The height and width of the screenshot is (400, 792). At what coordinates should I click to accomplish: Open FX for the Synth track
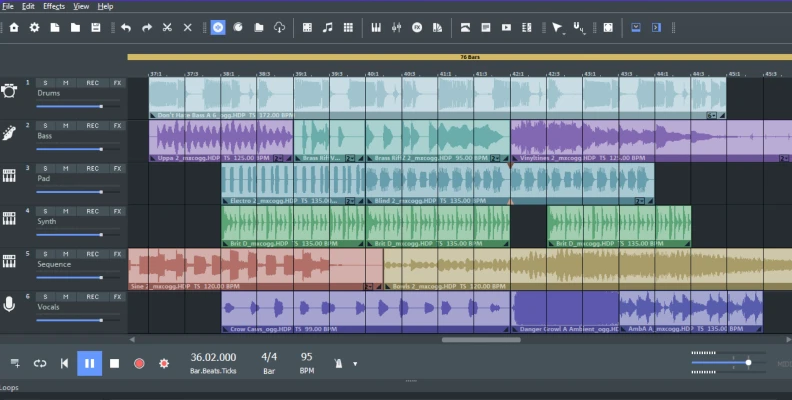click(117, 211)
